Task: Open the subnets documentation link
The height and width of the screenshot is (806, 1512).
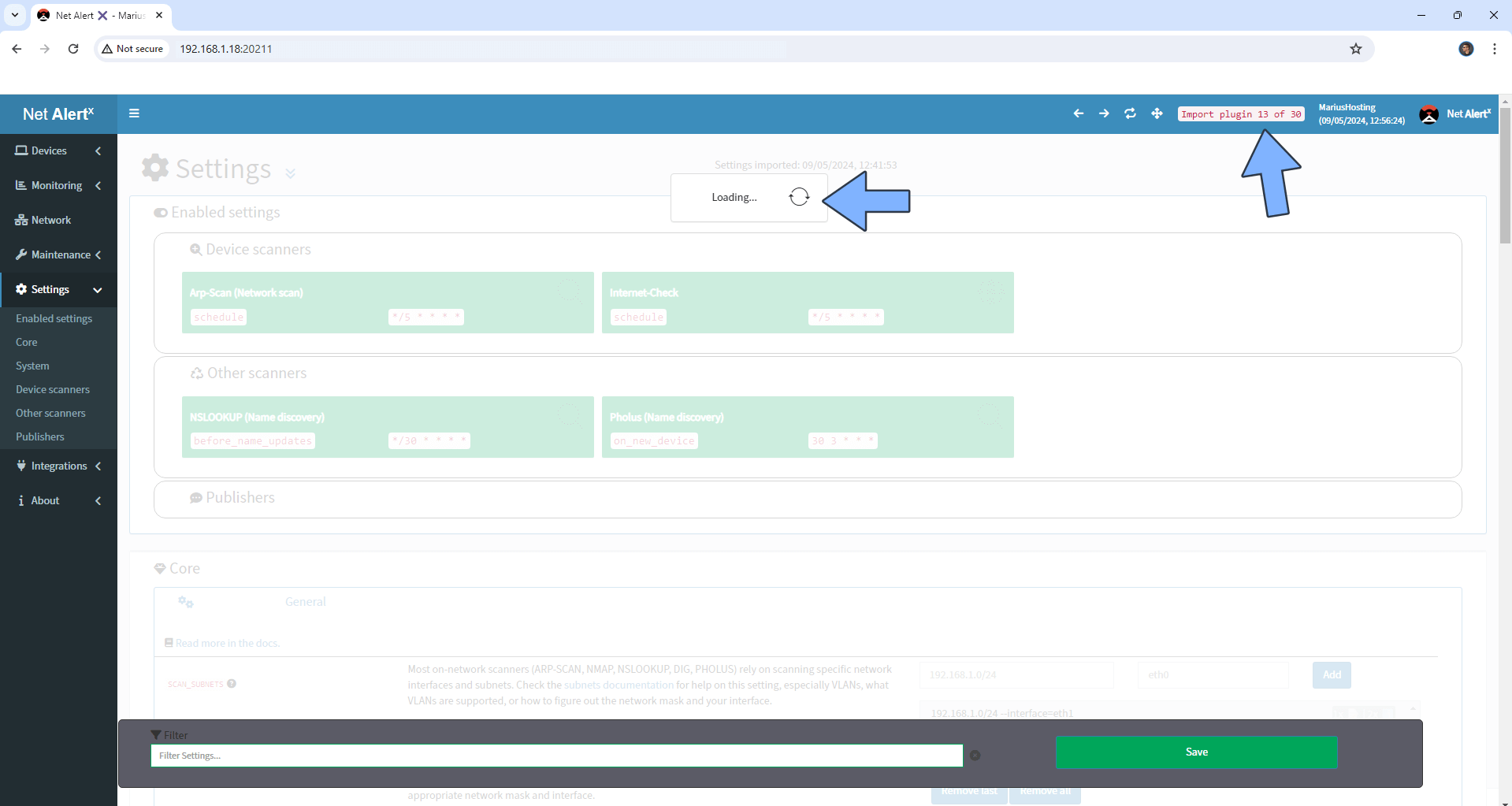Action: [618, 685]
